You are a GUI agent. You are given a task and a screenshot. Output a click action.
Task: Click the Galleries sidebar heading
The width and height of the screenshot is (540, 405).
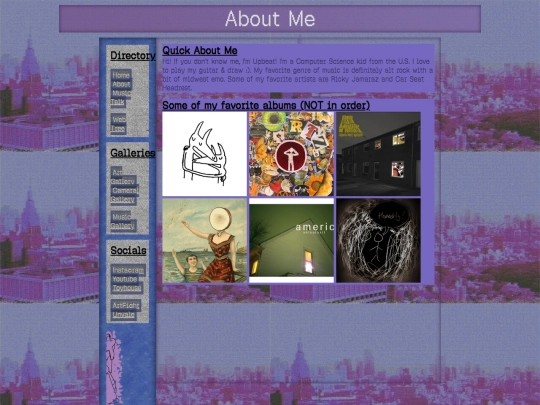coord(133,153)
